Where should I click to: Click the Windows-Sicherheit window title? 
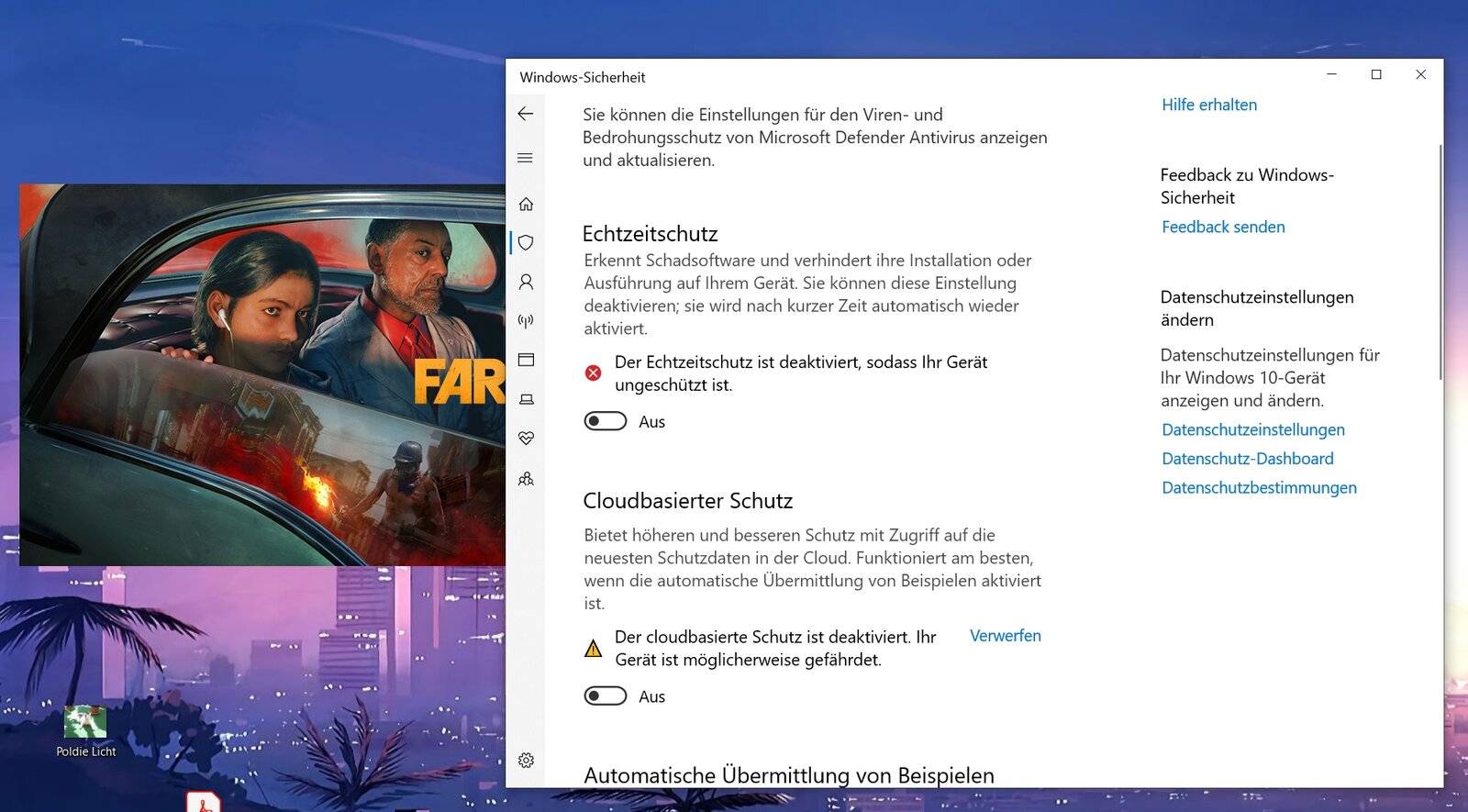[583, 77]
